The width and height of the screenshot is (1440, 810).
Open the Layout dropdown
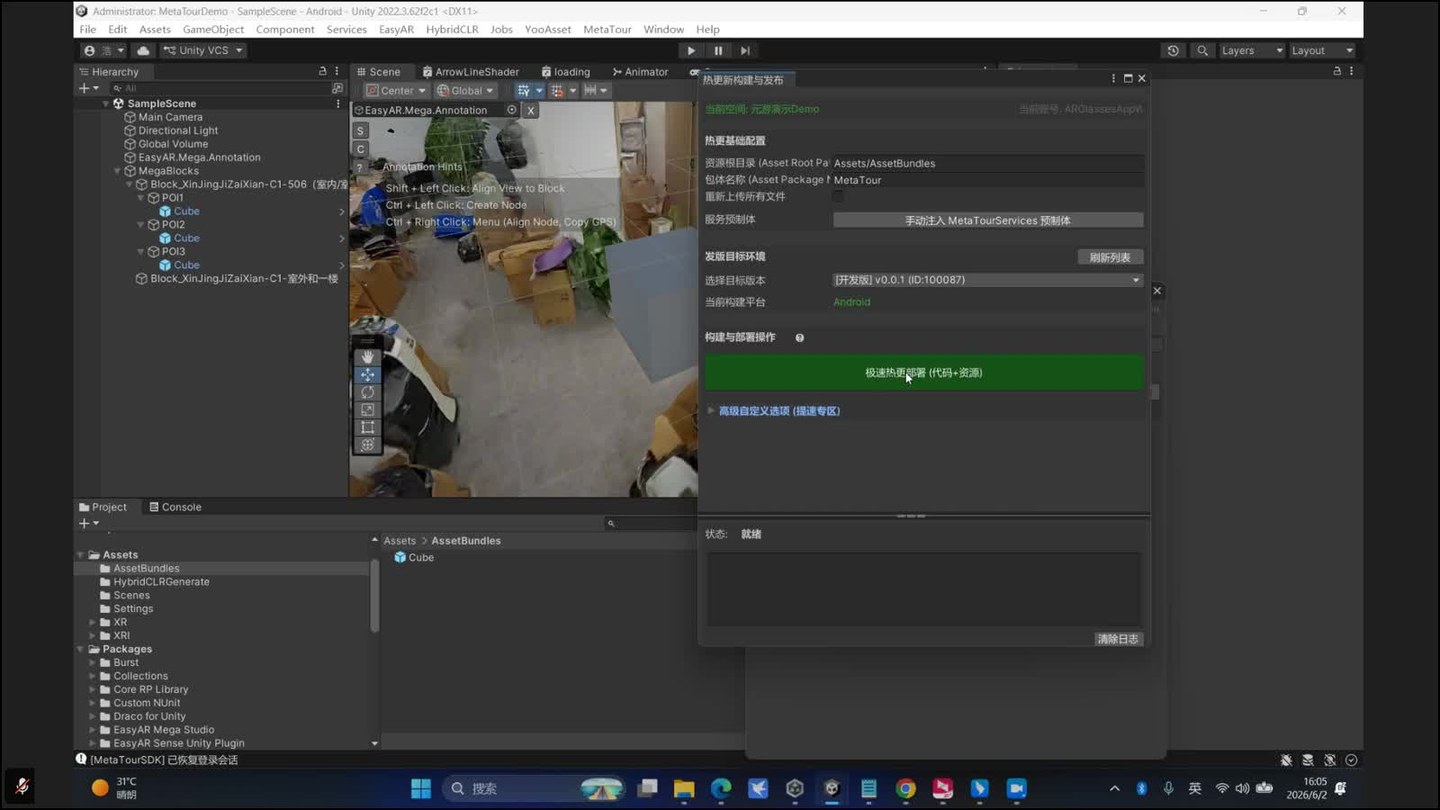click(1322, 51)
